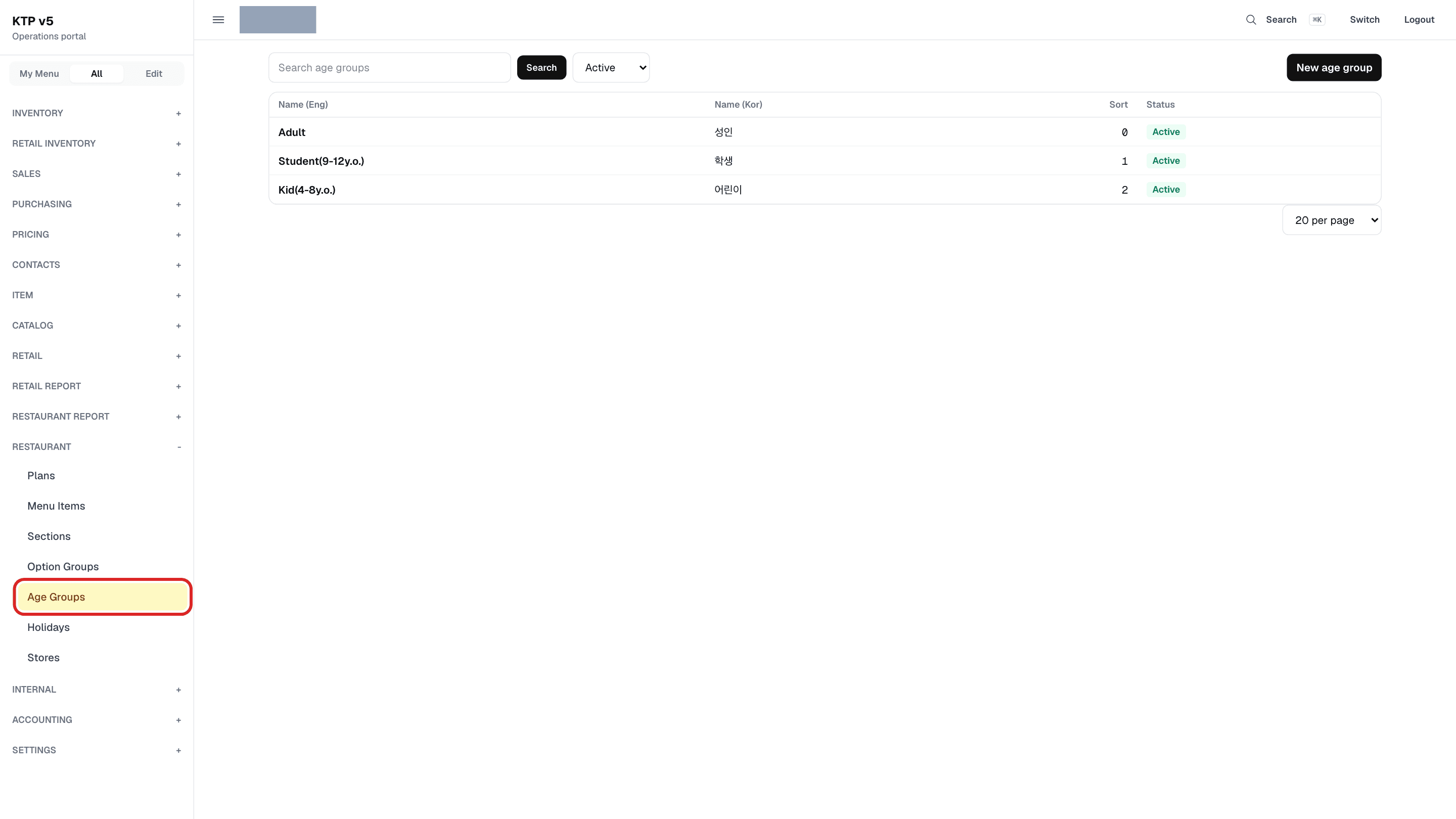Expand the SETTINGS section
Image resolution: width=1456 pixels, height=819 pixels.
point(97,751)
